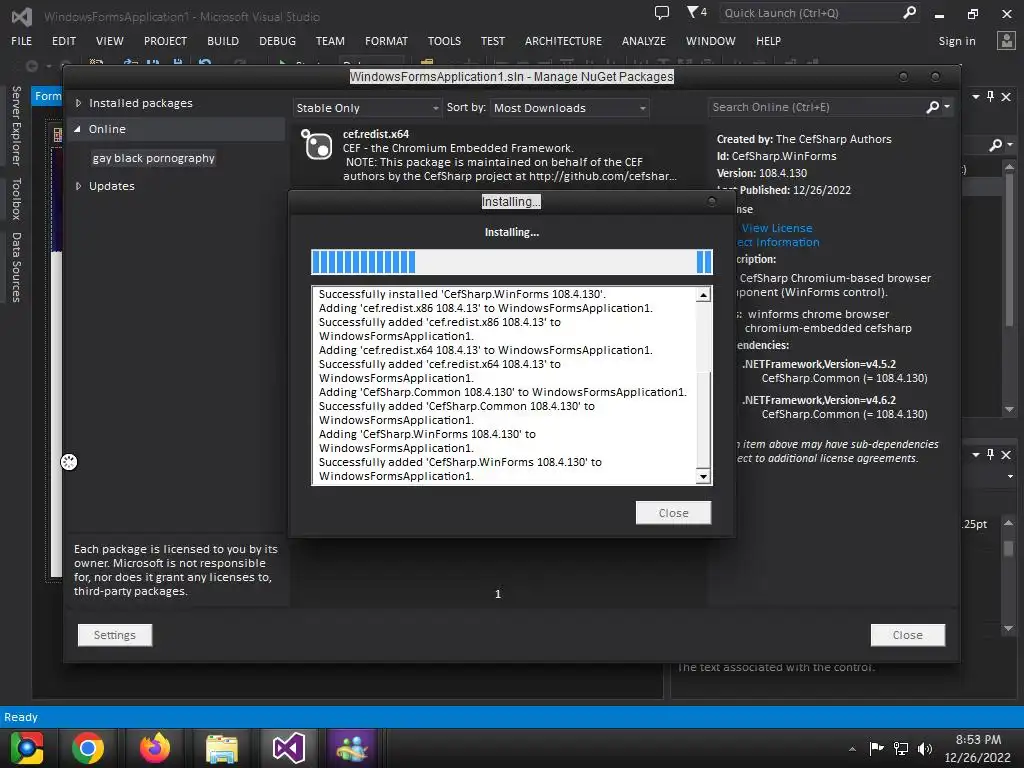Open the network tray icon
Viewport: 1024px width, 768px height.
pos(901,748)
